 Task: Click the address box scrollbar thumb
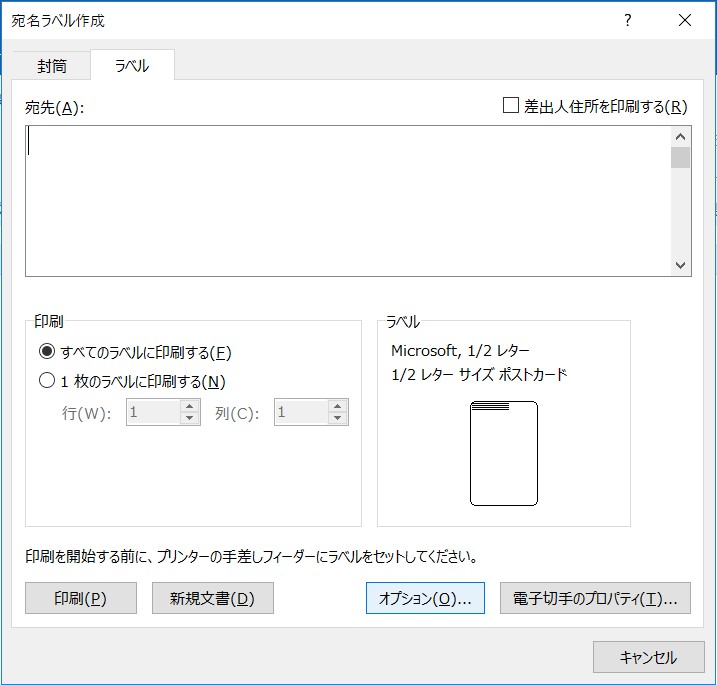(680, 157)
